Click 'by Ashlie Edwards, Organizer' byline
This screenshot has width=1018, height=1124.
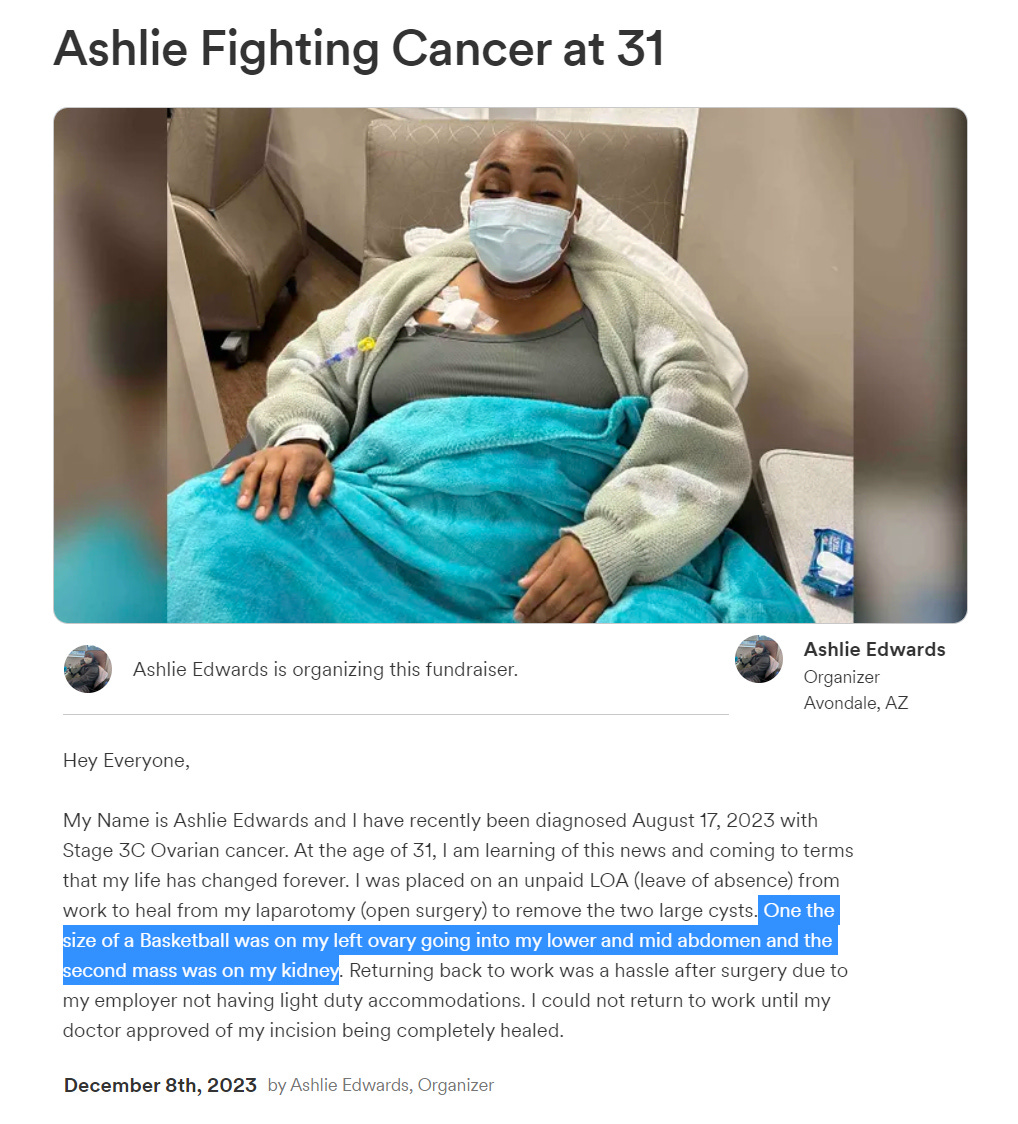point(381,1085)
